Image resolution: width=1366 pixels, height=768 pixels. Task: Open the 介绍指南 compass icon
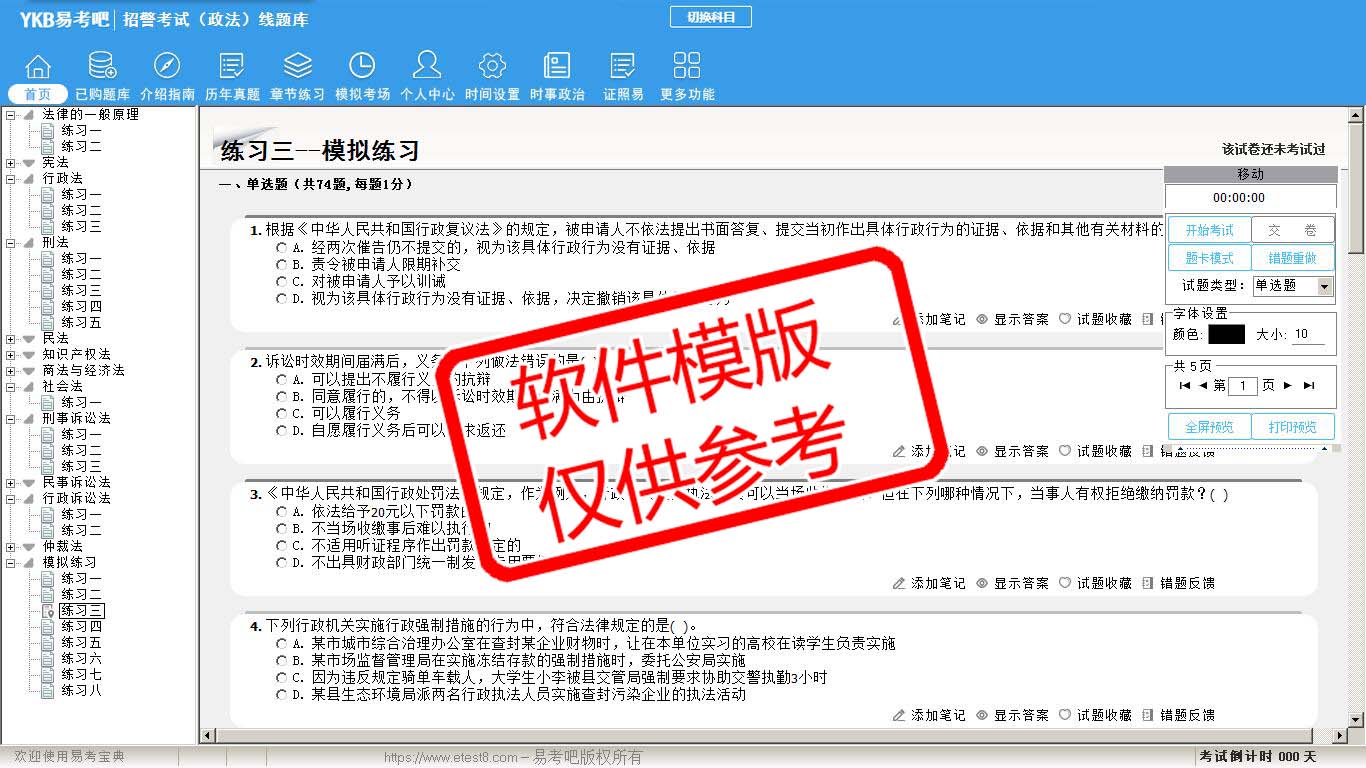pos(167,67)
